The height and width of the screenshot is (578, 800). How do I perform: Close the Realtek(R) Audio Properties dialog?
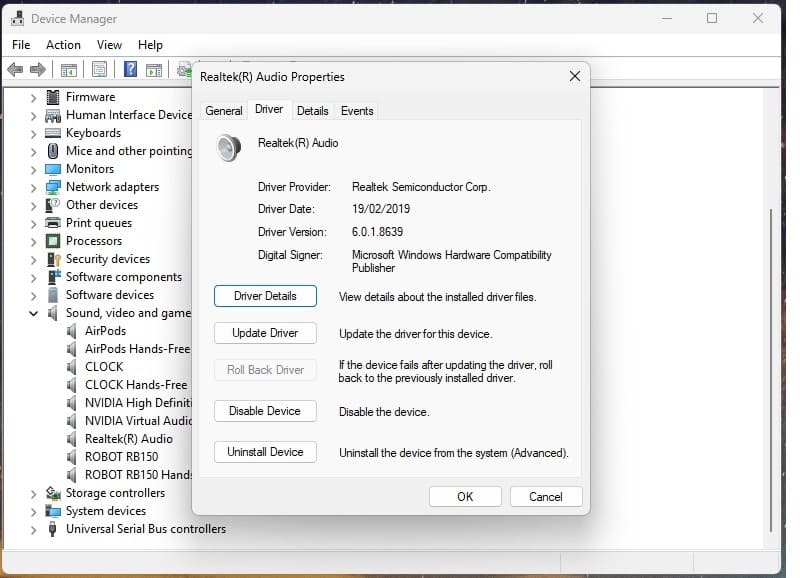click(575, 77)
